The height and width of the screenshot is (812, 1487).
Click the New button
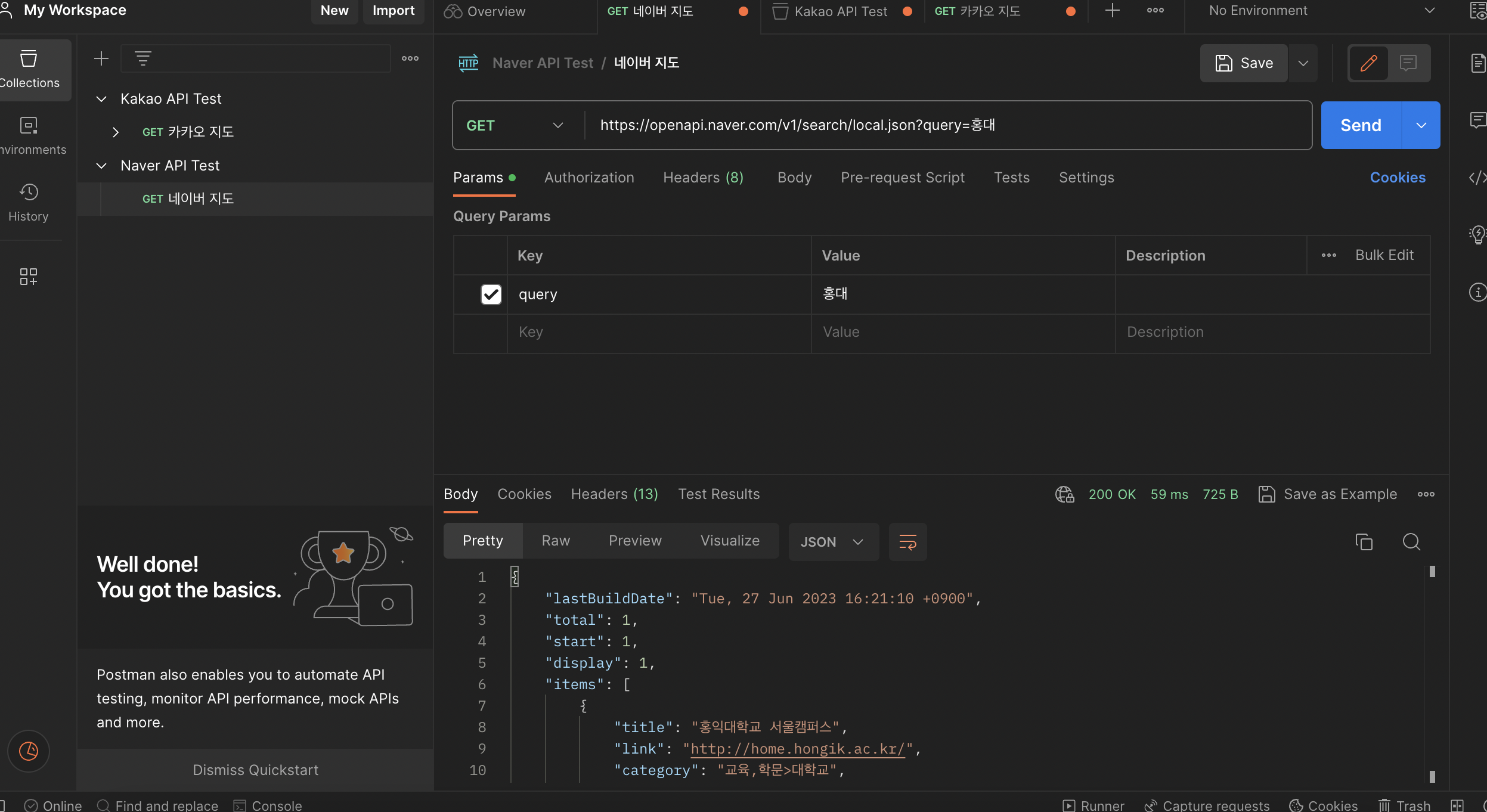334,11
